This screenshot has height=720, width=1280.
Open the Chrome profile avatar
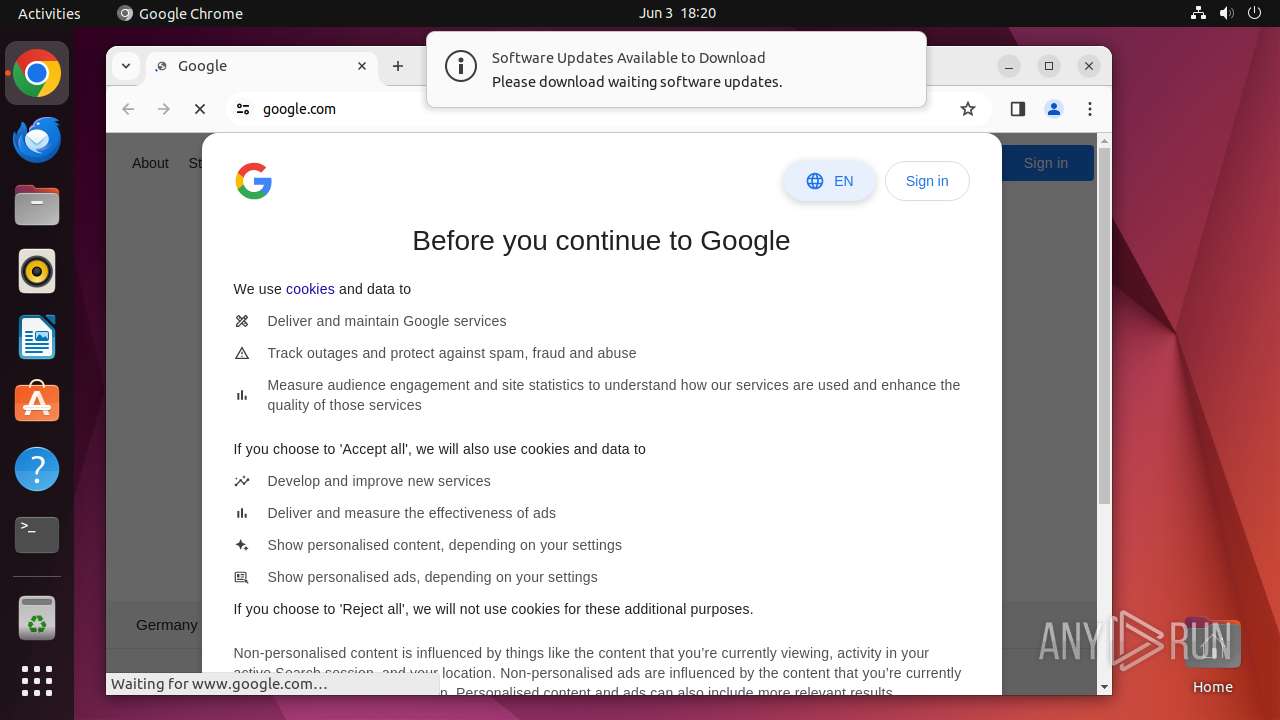point(1054,109)
